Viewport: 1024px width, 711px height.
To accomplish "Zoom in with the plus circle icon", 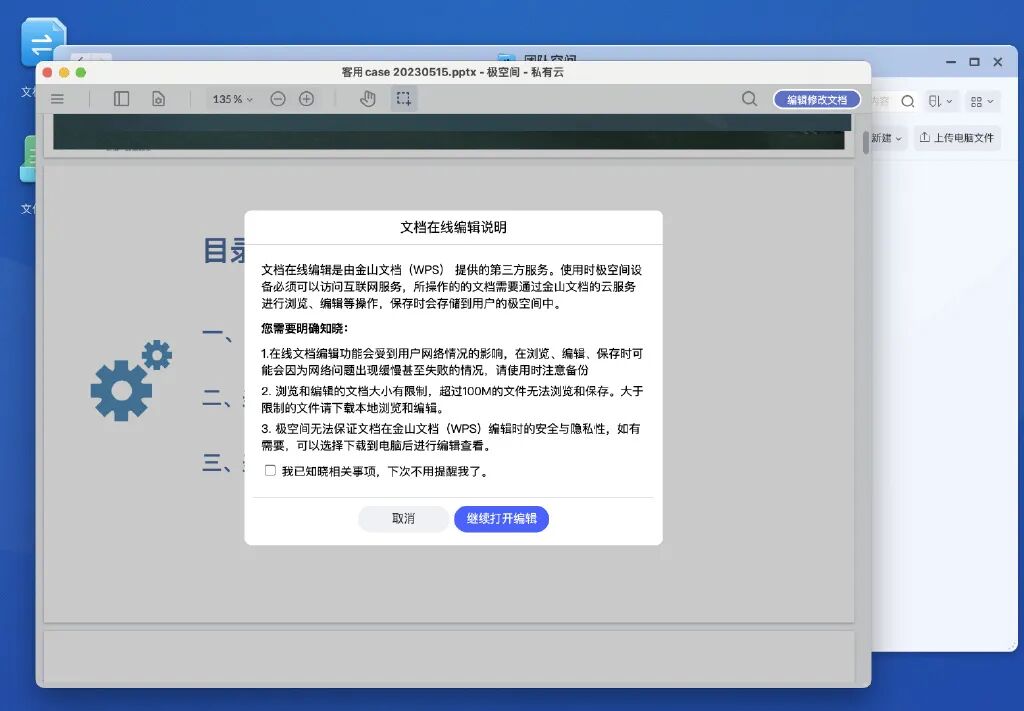I will [x=306, y=99].
